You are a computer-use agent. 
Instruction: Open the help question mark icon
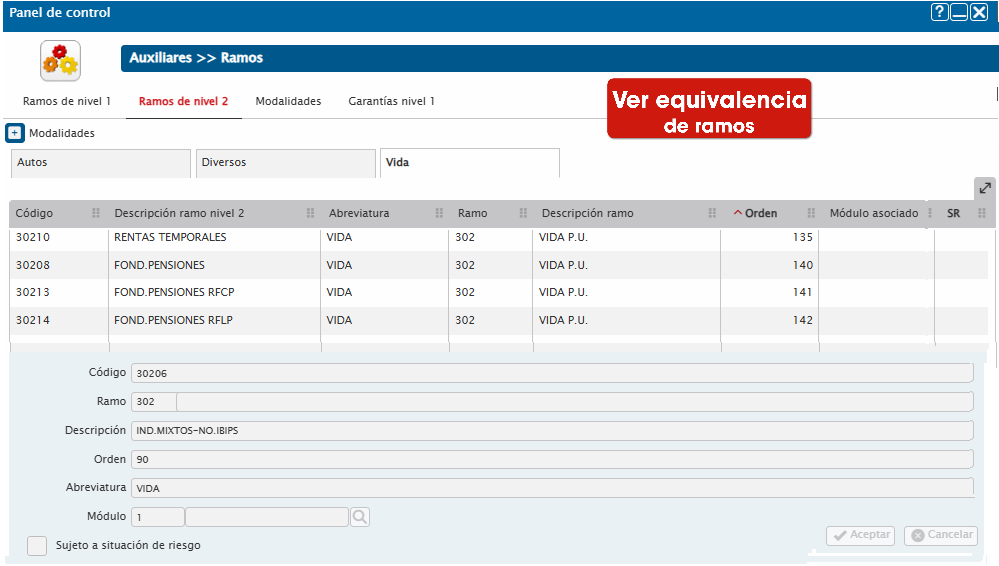[x=939, y=12]
